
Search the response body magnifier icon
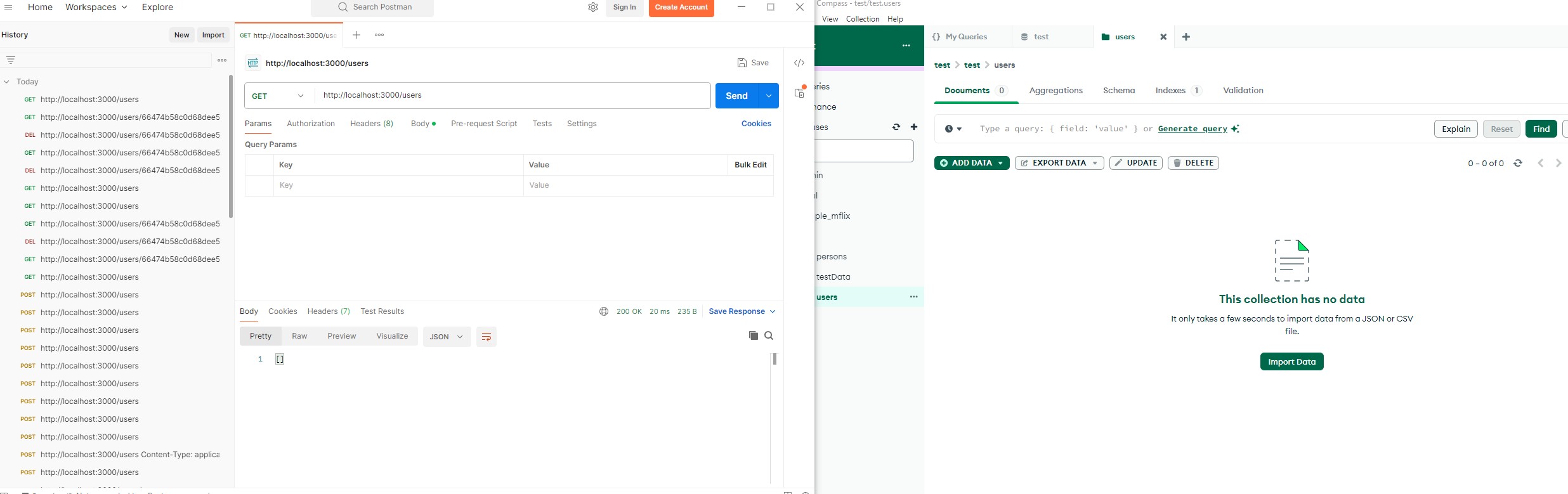click(x=769, y=335)
